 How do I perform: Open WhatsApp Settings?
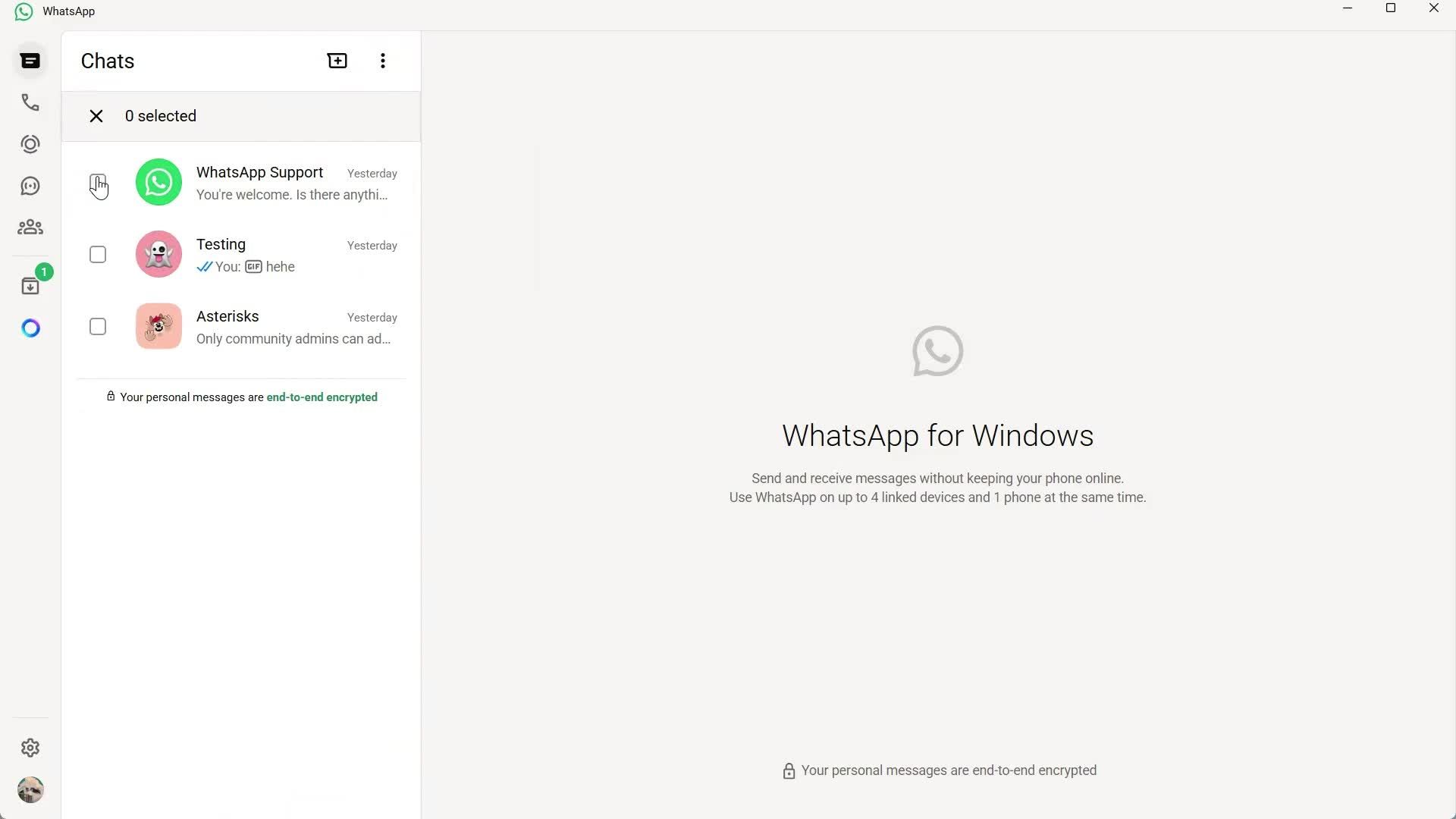click(30, 748)
